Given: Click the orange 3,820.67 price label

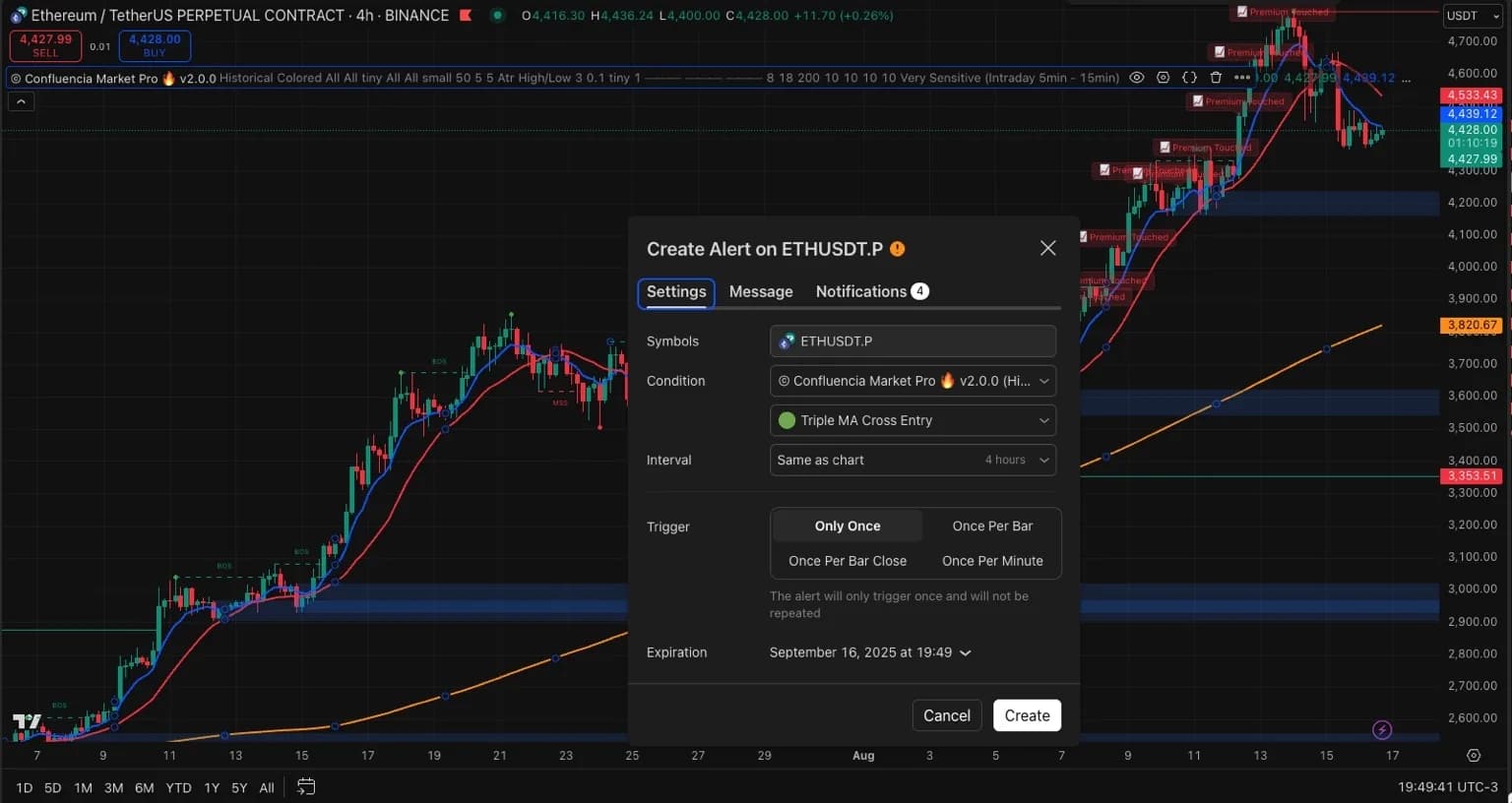Looking at the screenshot, I should [x=1472, y=325].
